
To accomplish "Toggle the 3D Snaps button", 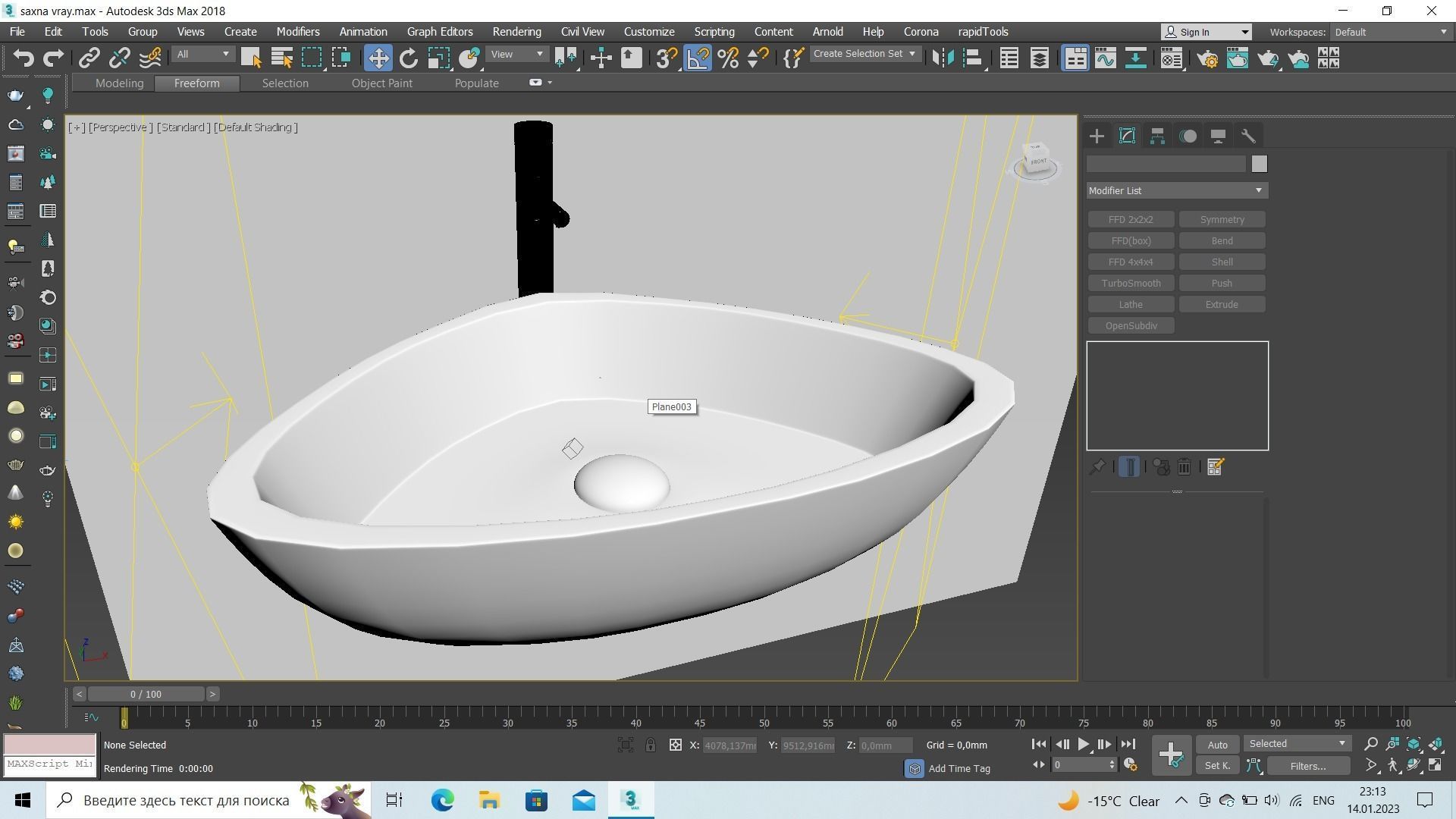I will pos(667,58).
